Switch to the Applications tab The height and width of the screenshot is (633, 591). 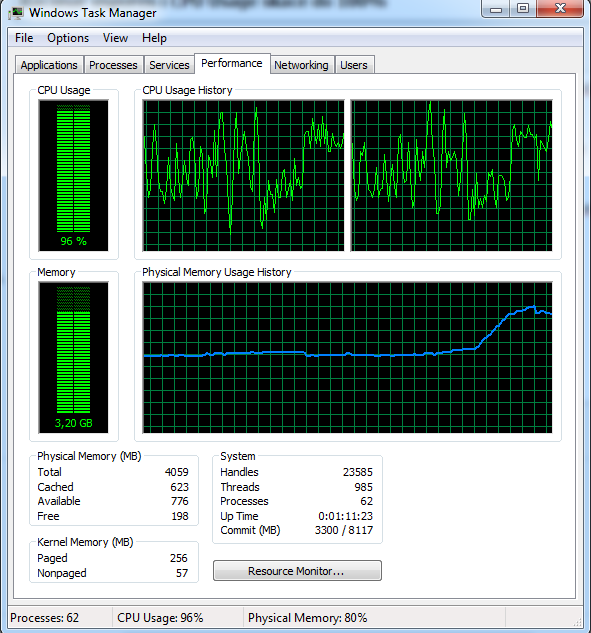point(49,65)
